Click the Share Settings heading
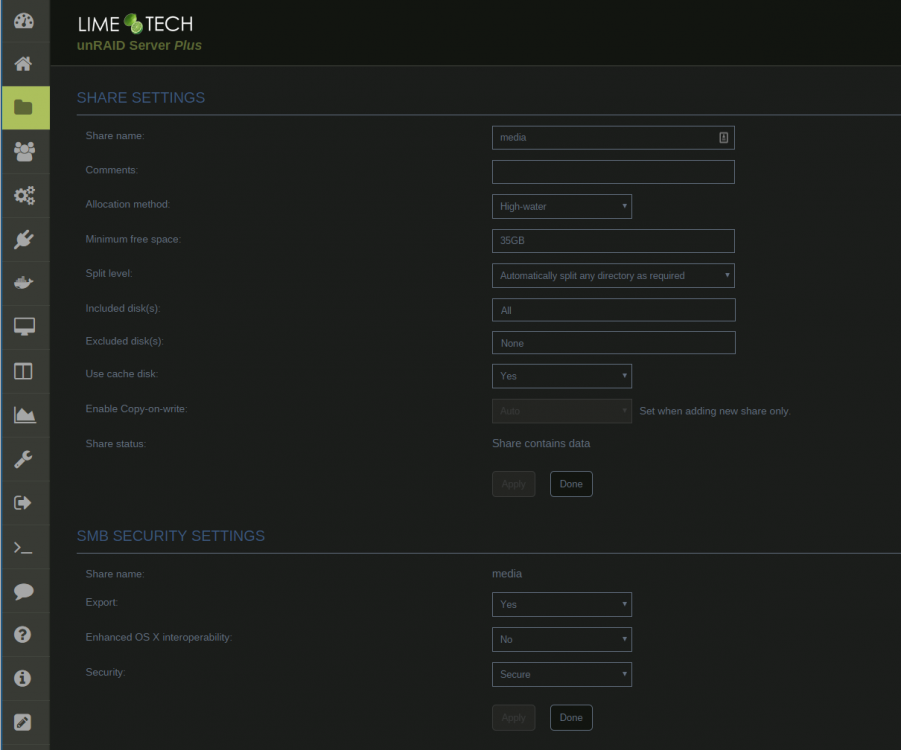The height and width of the screenshot is (750, 901). [x=141, y=98]
